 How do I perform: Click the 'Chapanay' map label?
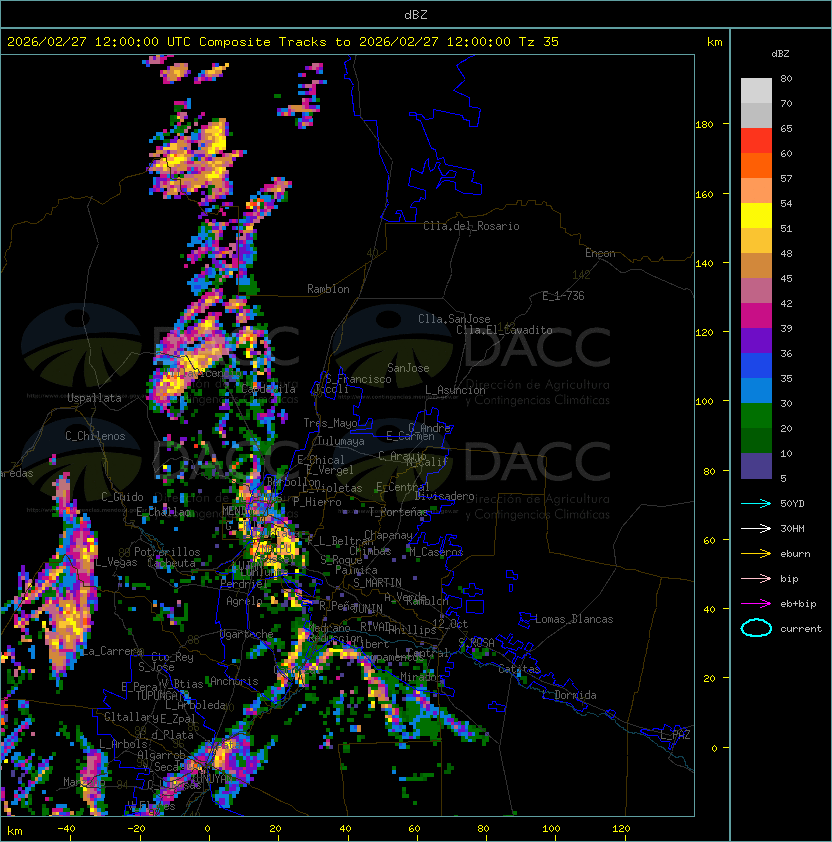pos(388,535)
